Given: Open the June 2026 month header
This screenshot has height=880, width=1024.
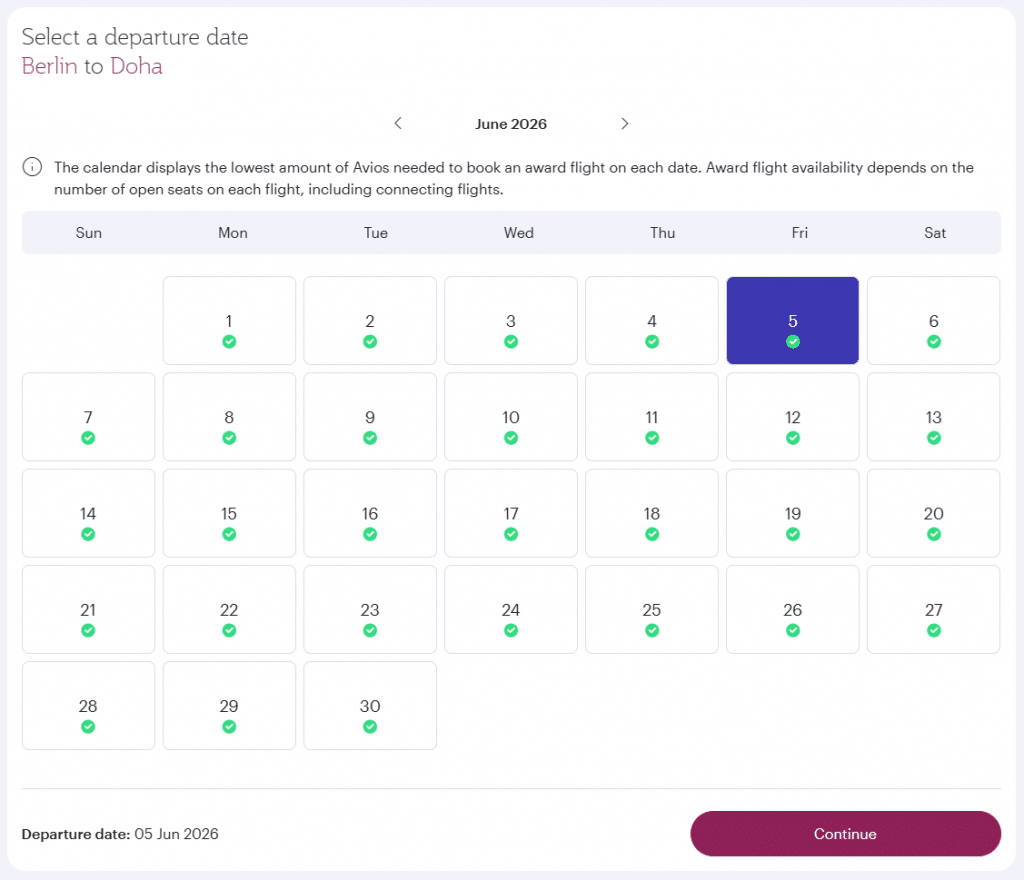Looking at the screenshot, I should pos(511,123).
